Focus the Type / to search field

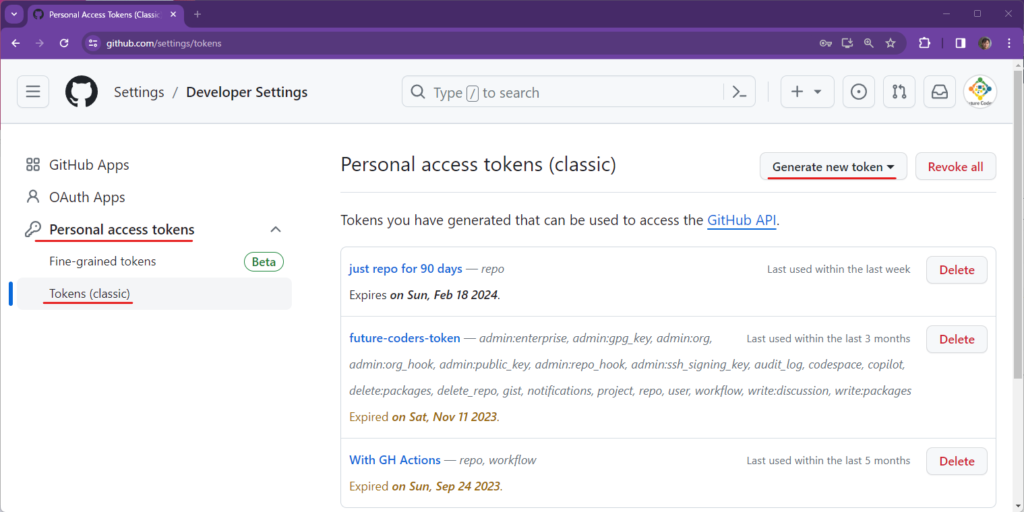coord(579,92)
